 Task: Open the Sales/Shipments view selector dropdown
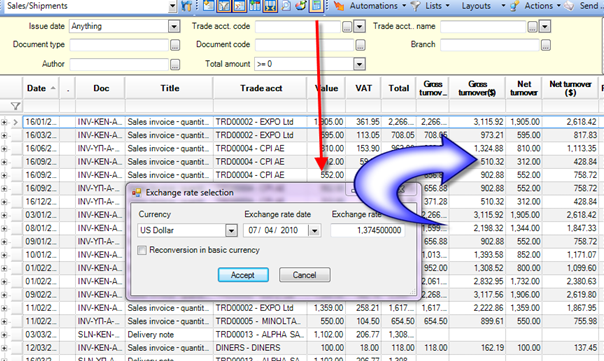pos(173,6)
